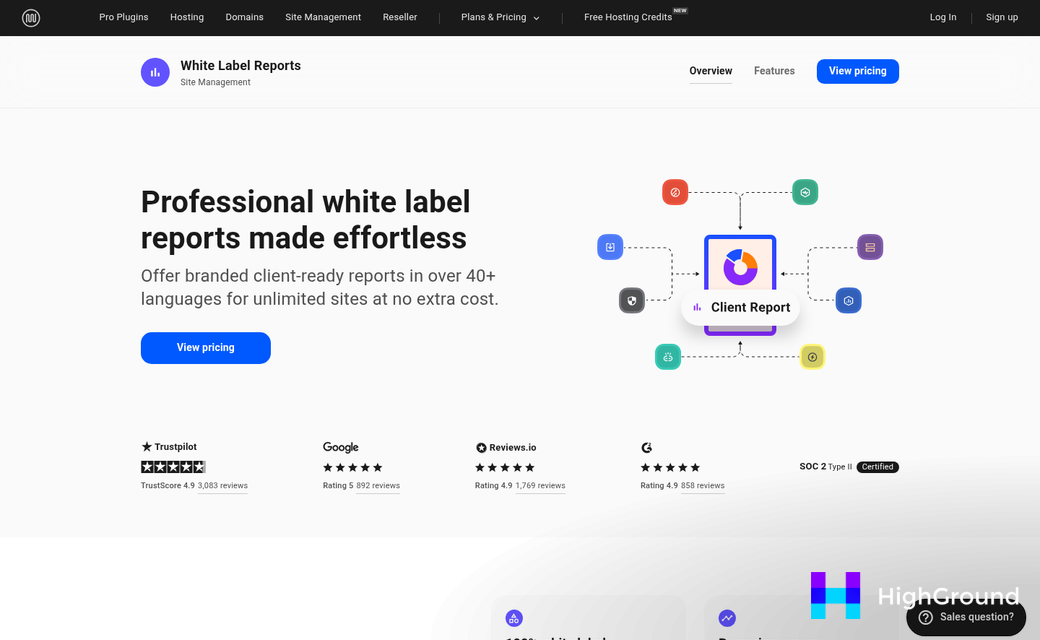Click the Trustpilot star rating bar
The image size is (1040, 640).
[173, 466]
